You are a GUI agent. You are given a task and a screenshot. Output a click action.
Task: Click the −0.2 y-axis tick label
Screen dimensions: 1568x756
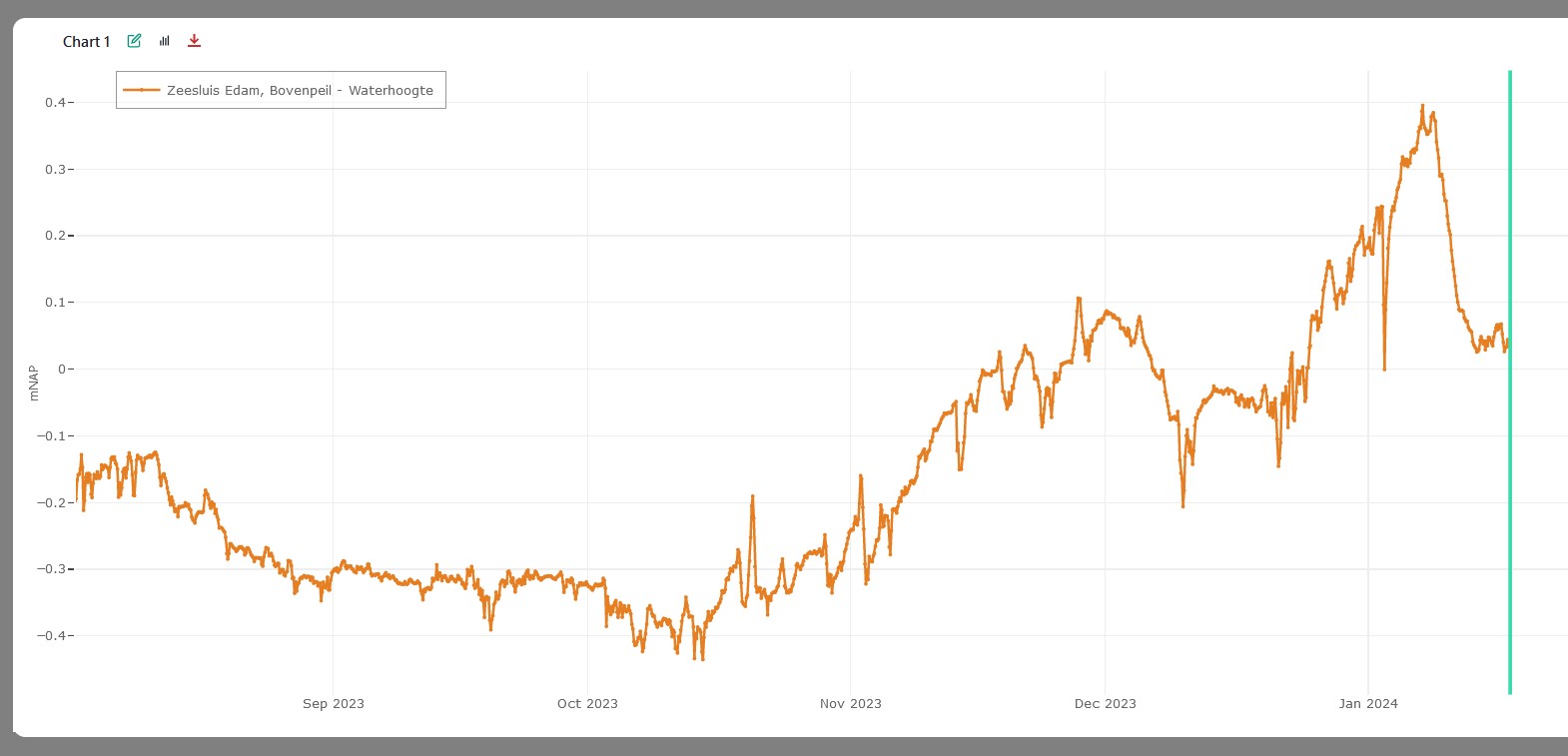52,502
